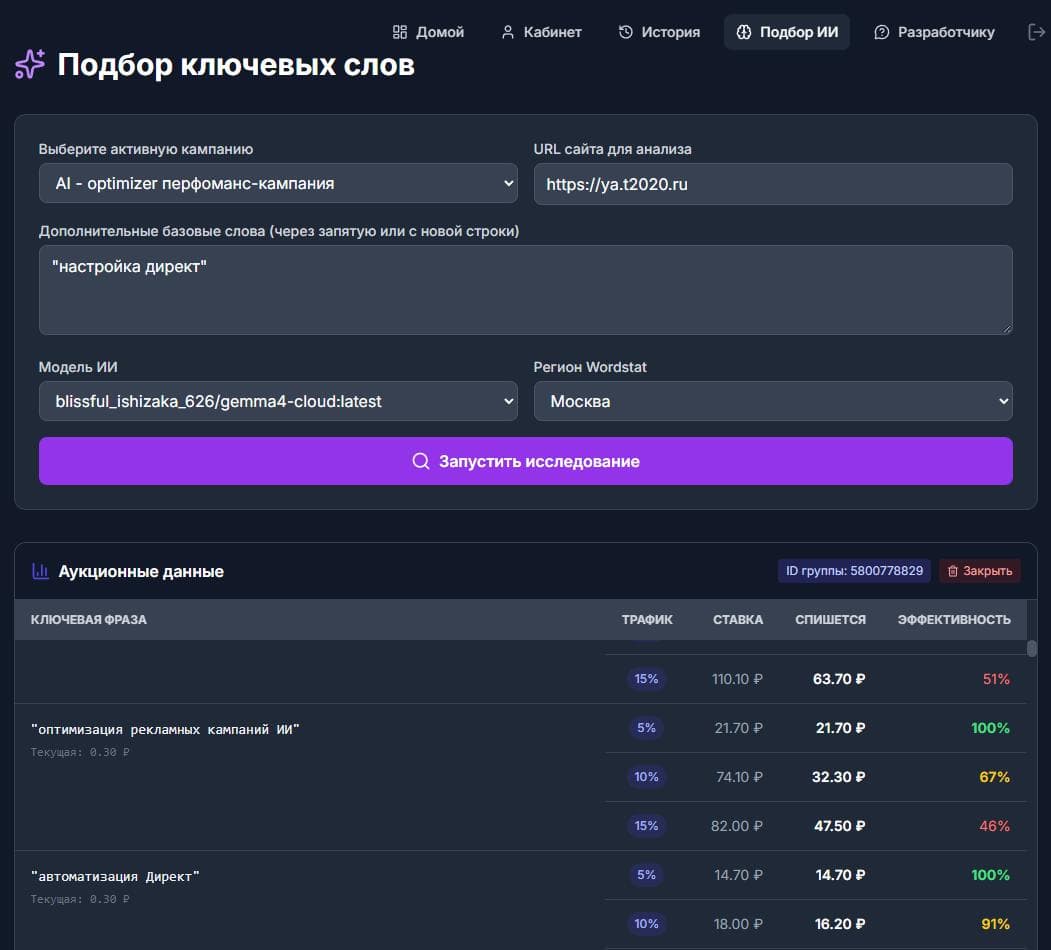Click the trash icon in Закрыть button
Screen dimensions: 1051x950
(x=952, y=571)
